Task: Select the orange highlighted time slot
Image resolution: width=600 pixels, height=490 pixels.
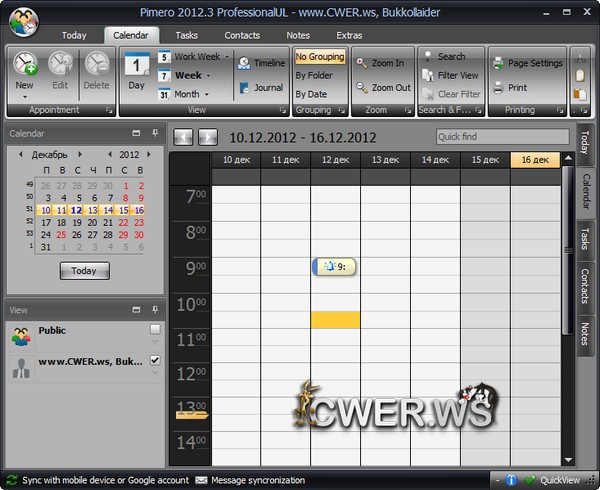Action: click(x=335, y=319)
